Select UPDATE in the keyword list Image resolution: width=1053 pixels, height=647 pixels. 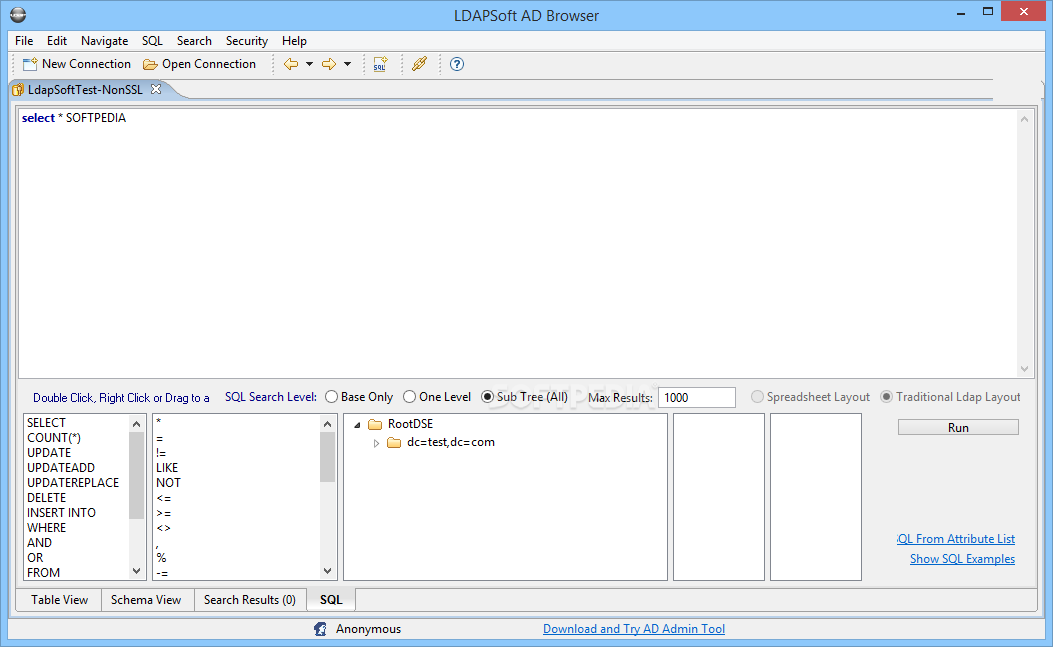(x=49, y=453)
